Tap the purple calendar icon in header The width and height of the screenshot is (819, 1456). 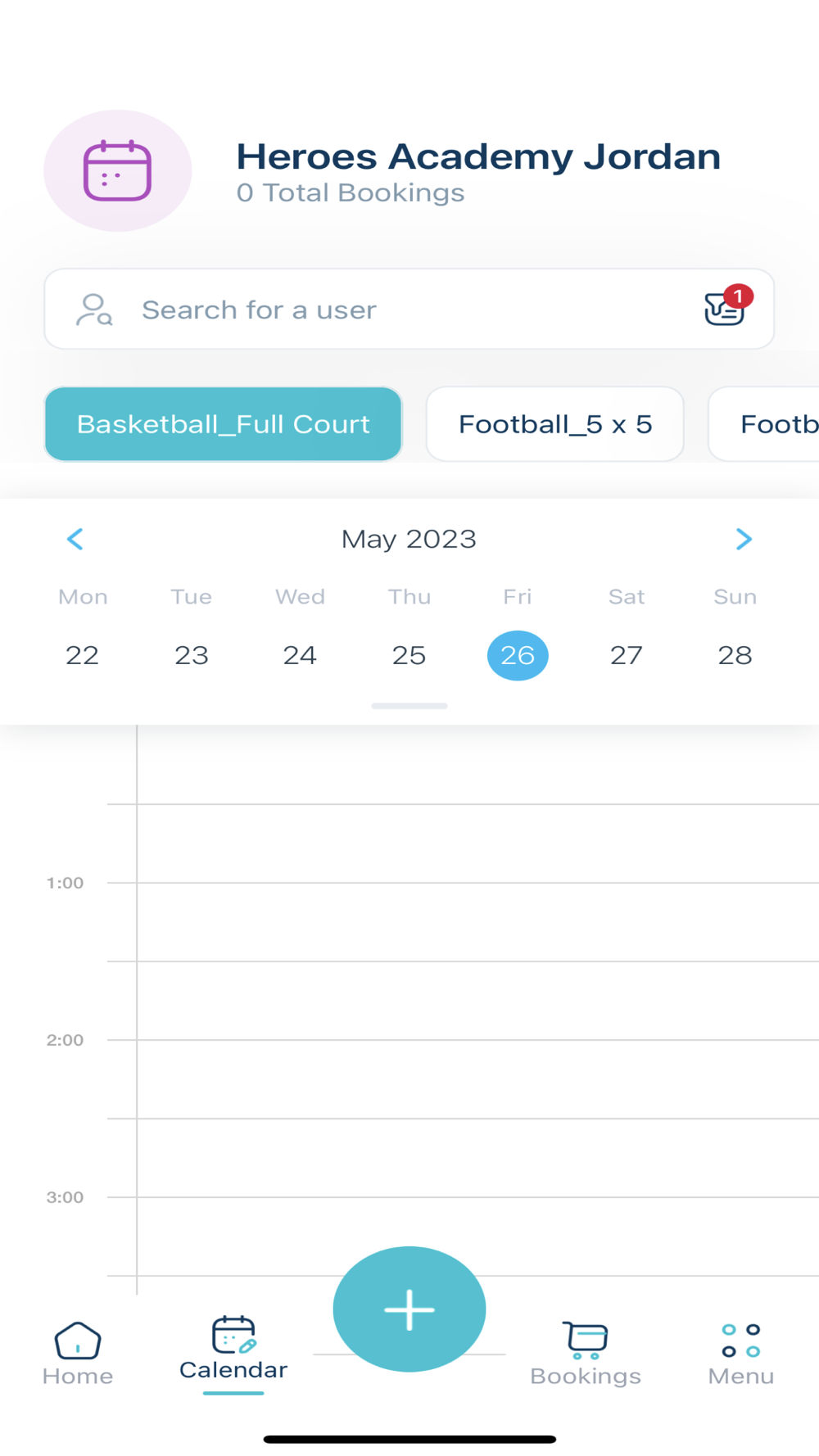pos(117,171)
